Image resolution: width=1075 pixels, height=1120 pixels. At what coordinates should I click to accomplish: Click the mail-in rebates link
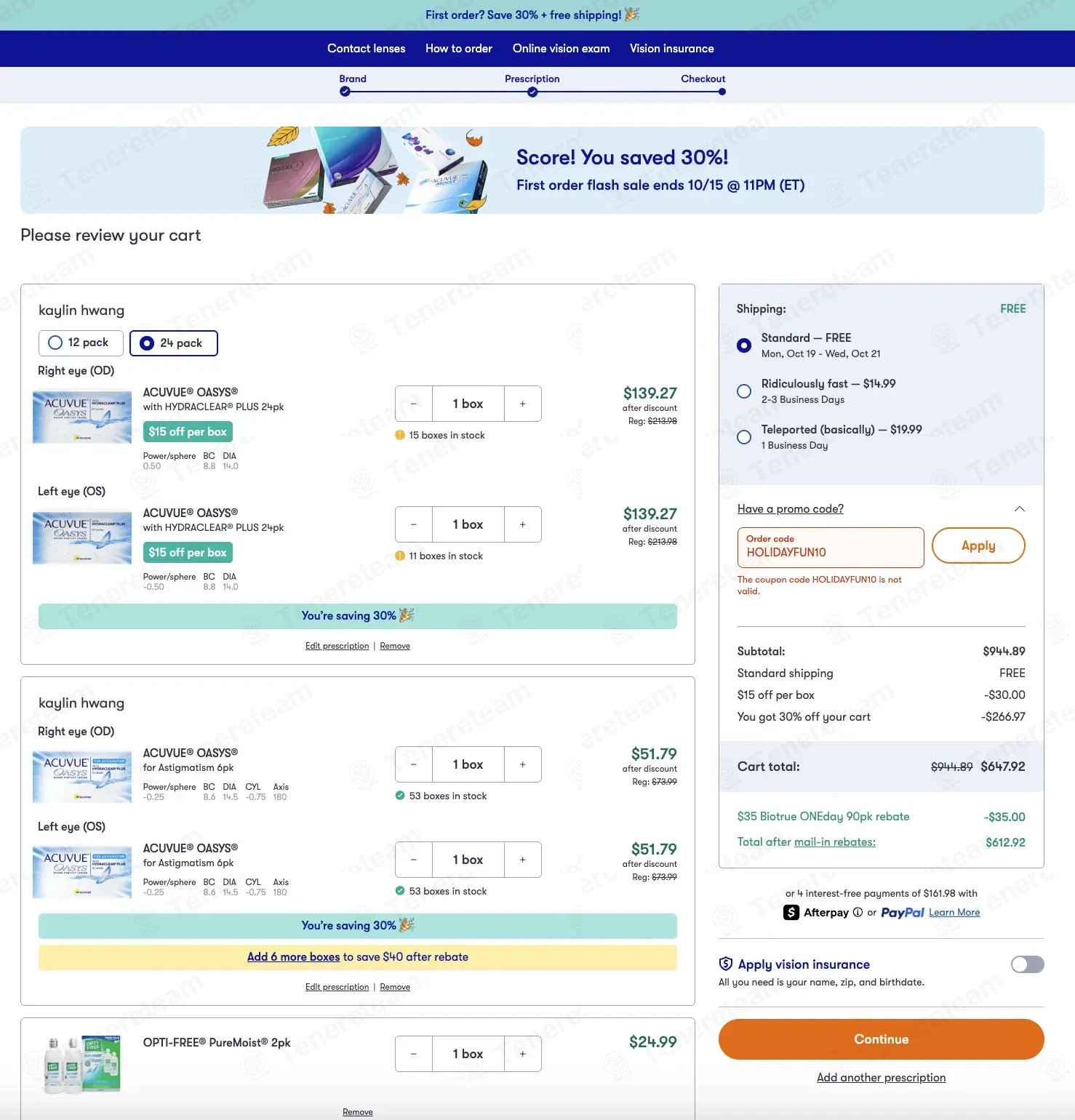point(835,842)
